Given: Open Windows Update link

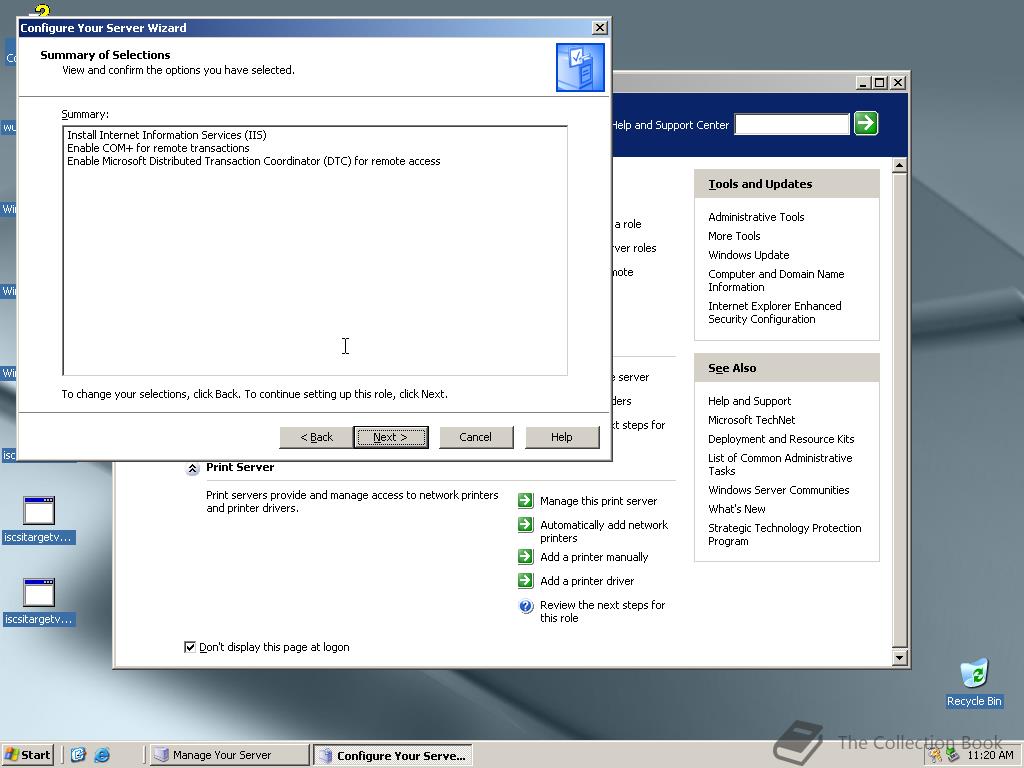Looking at the screenshot, I should pos(748,255).
